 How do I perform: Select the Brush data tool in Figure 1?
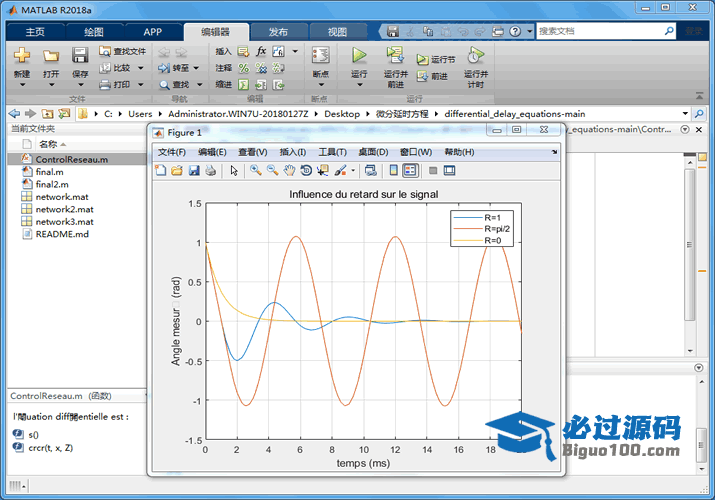pyautogui.click(x=340, y=170)
